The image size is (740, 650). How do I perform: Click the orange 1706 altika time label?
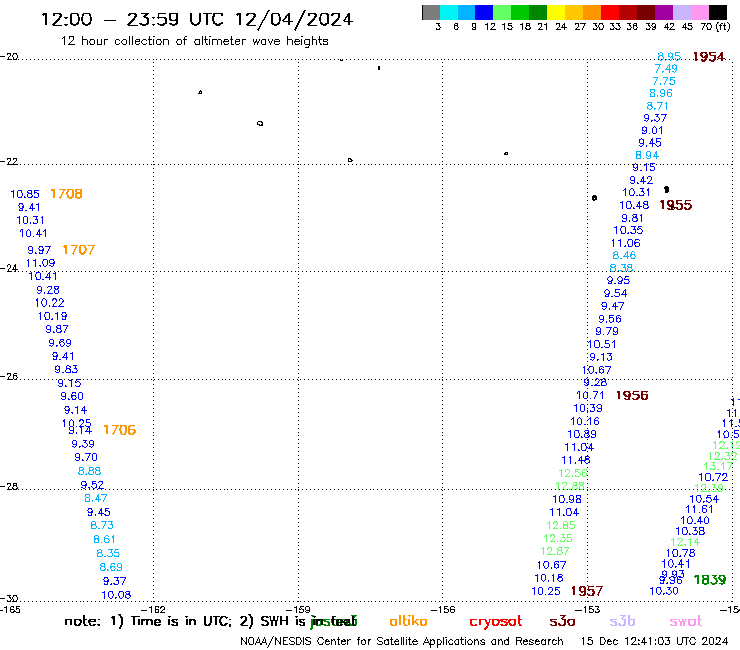[119, 430]
